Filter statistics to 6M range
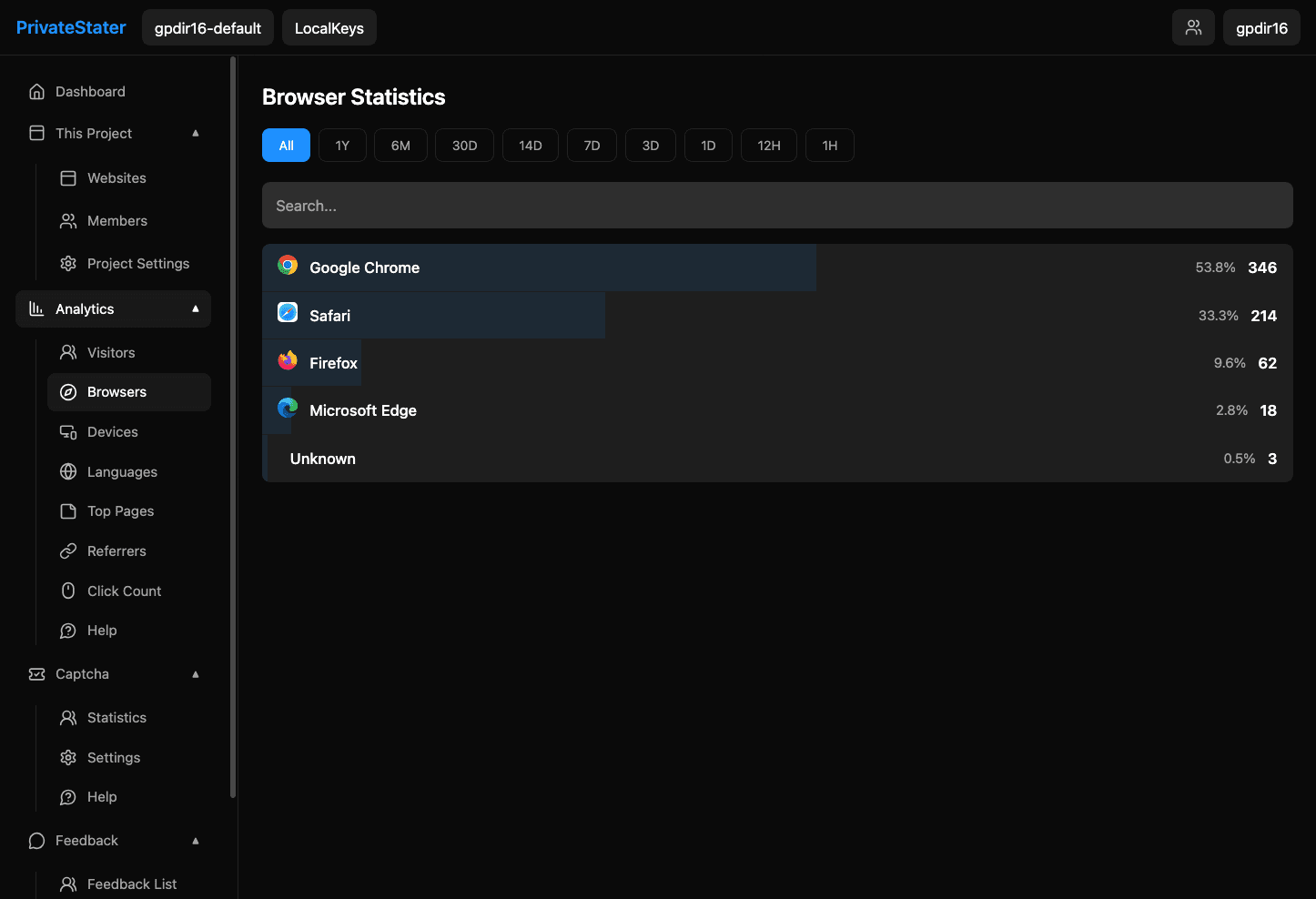Viewport: 1316px width, 899px height. 400,146
